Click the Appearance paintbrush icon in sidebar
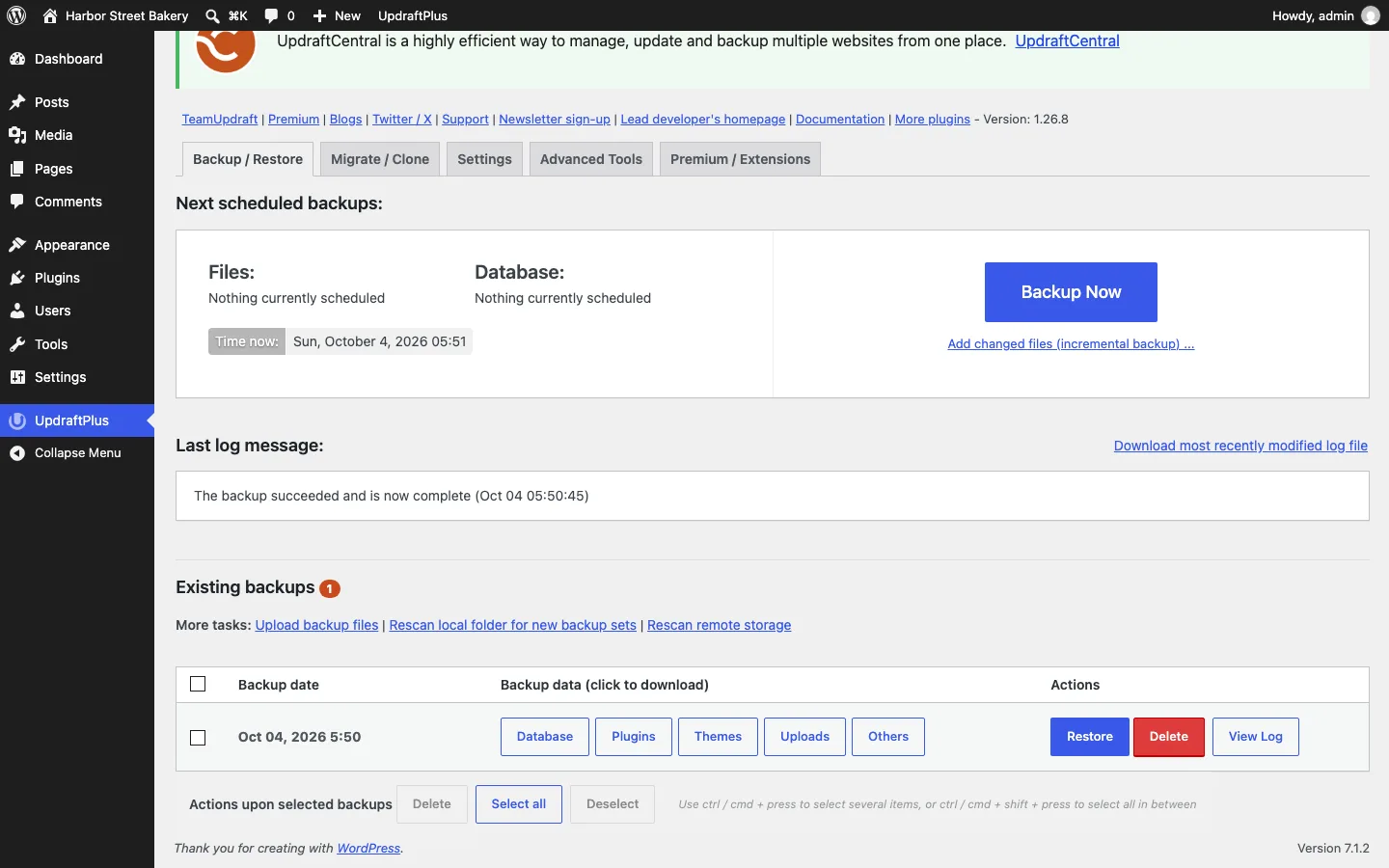 click(x=17, y=245)
